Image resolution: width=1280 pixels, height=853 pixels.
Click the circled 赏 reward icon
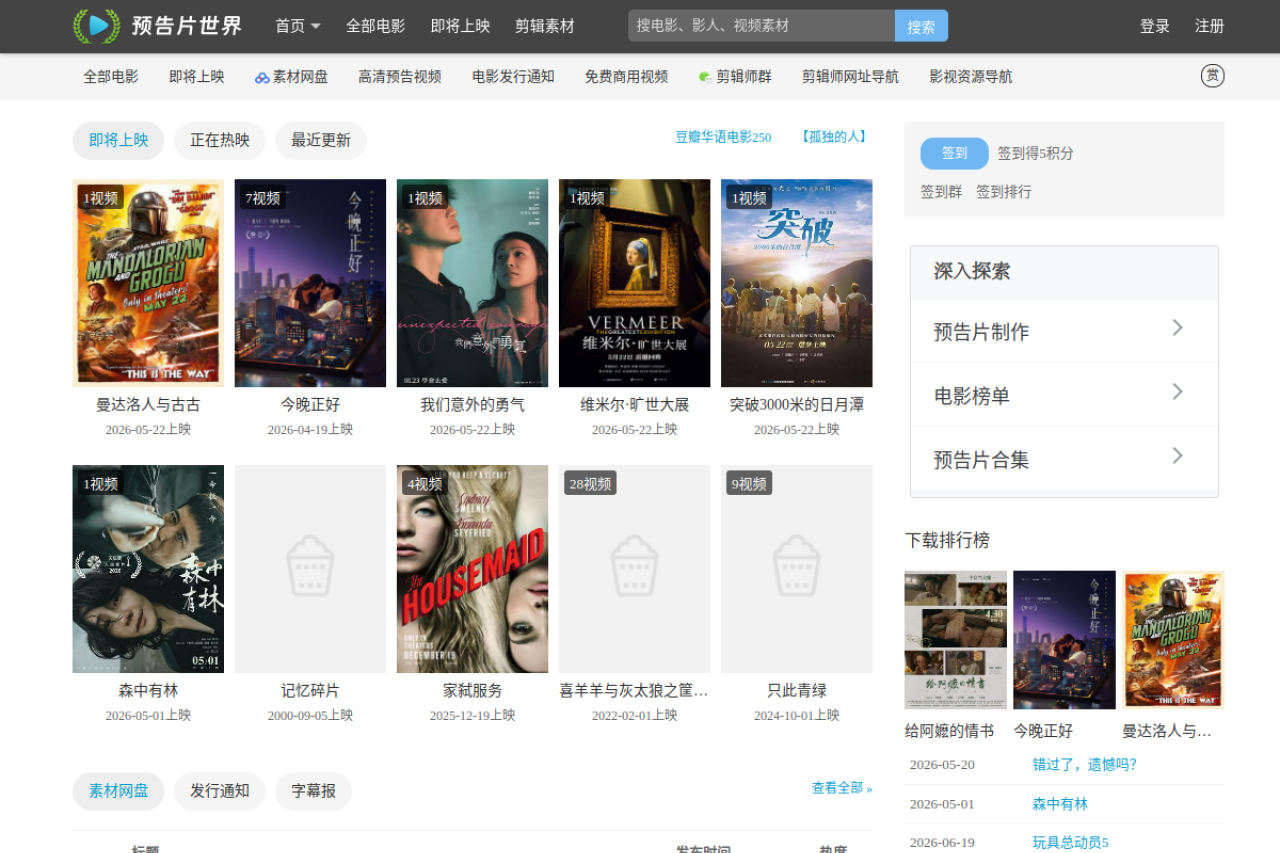[x=1213, y=76]
